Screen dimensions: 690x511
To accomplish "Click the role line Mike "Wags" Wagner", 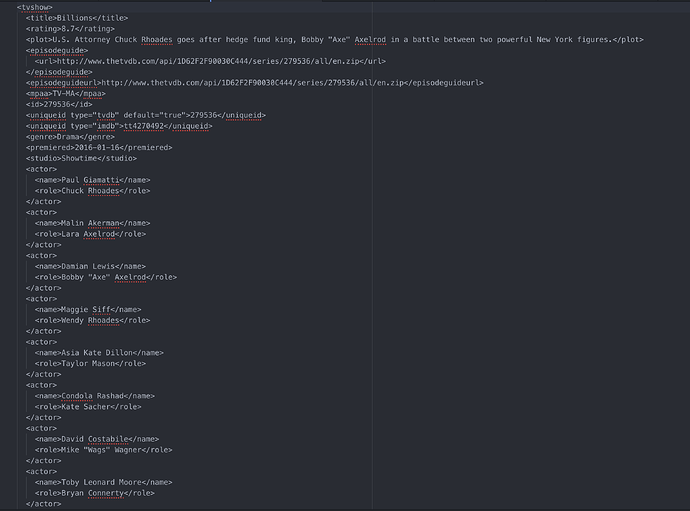I will click(103, 449).
